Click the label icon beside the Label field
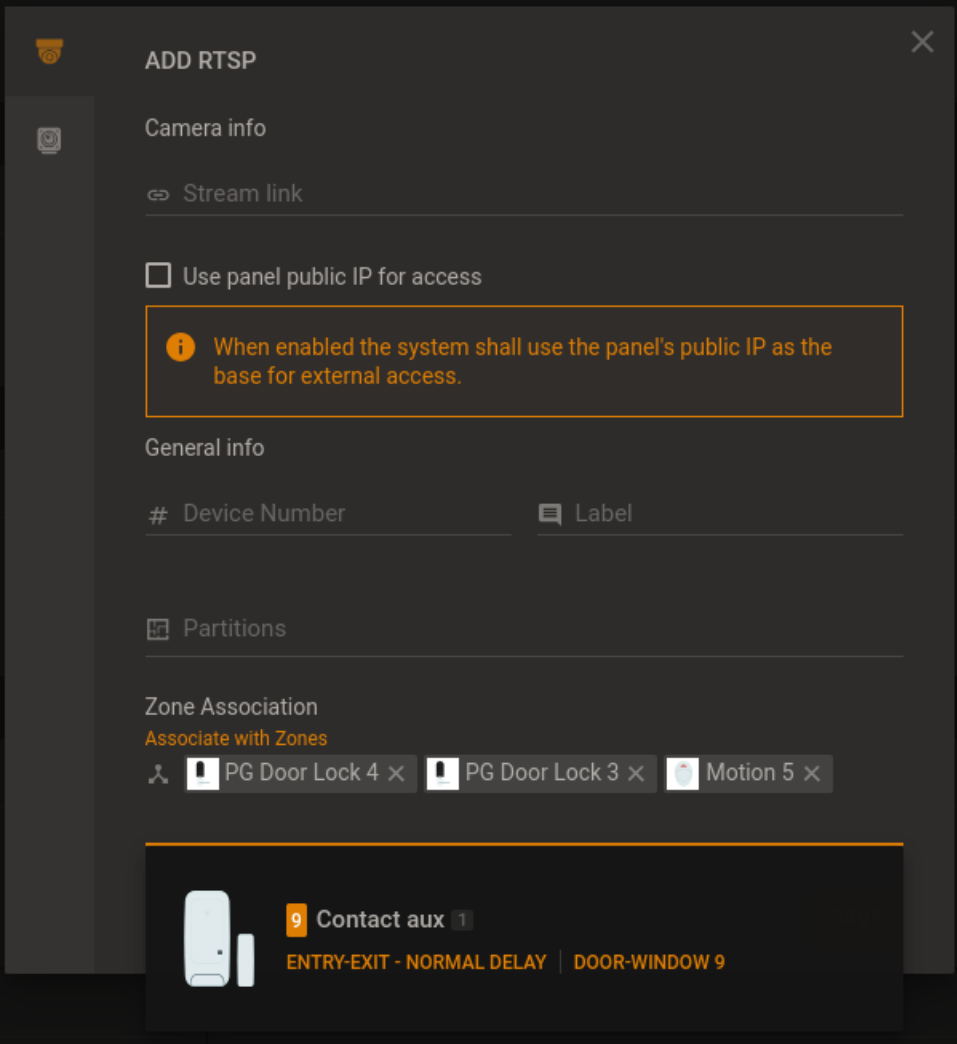The image size is (957, 1044). click(x=549, y=514)
